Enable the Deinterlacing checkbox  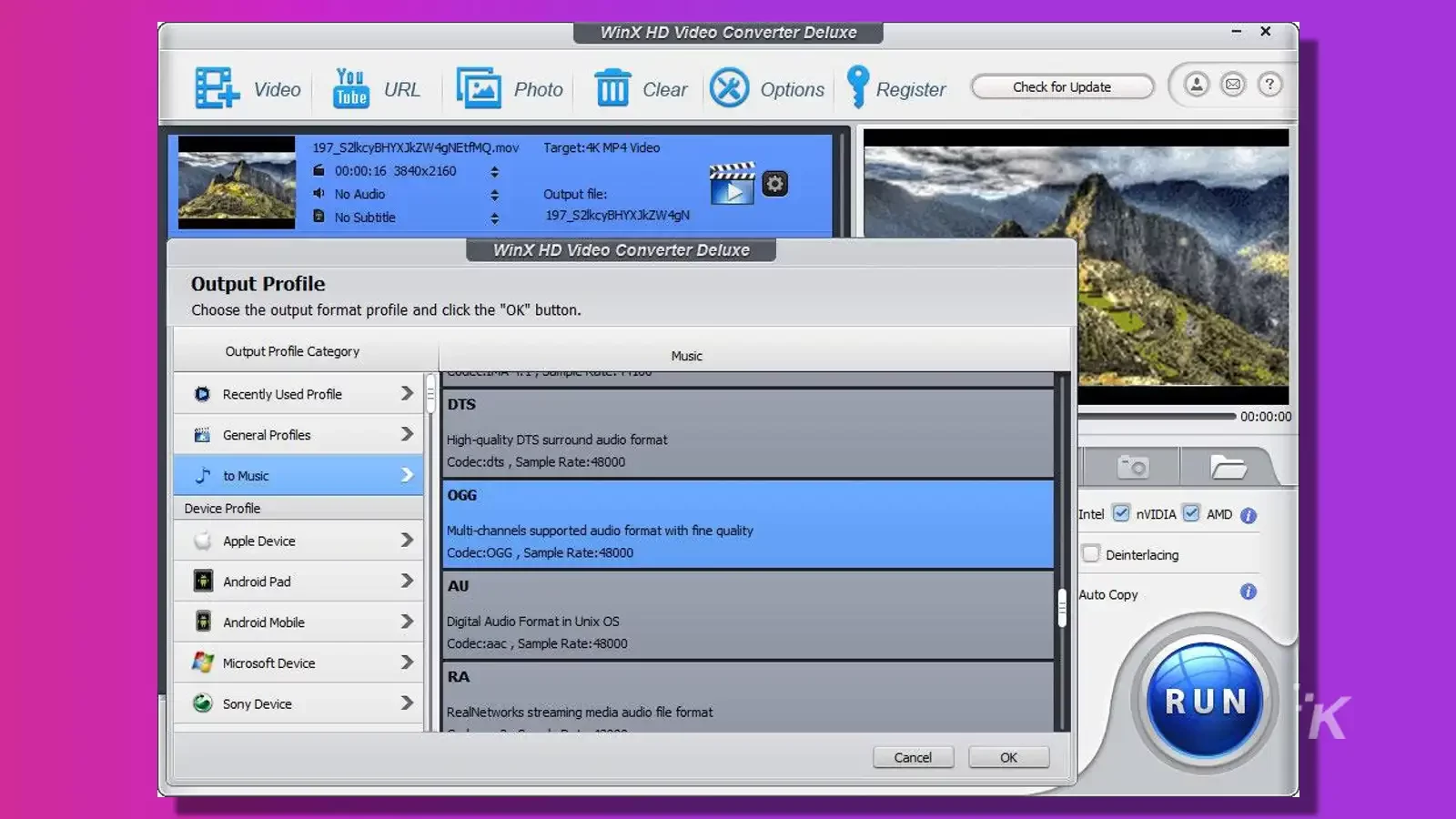[1090, 553]
